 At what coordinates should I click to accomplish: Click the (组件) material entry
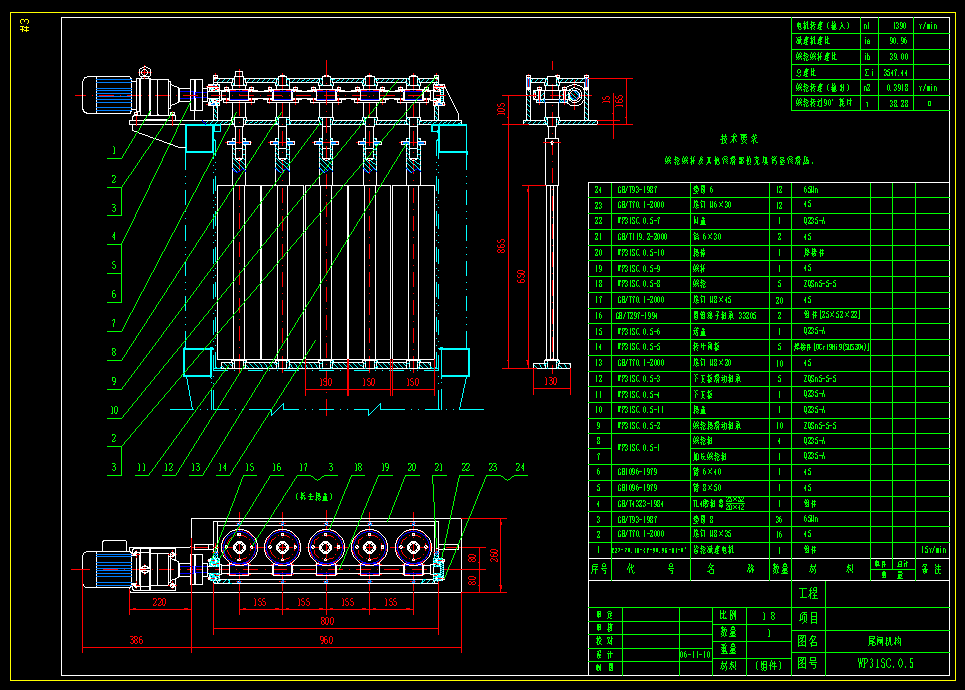tap(768, 665)
